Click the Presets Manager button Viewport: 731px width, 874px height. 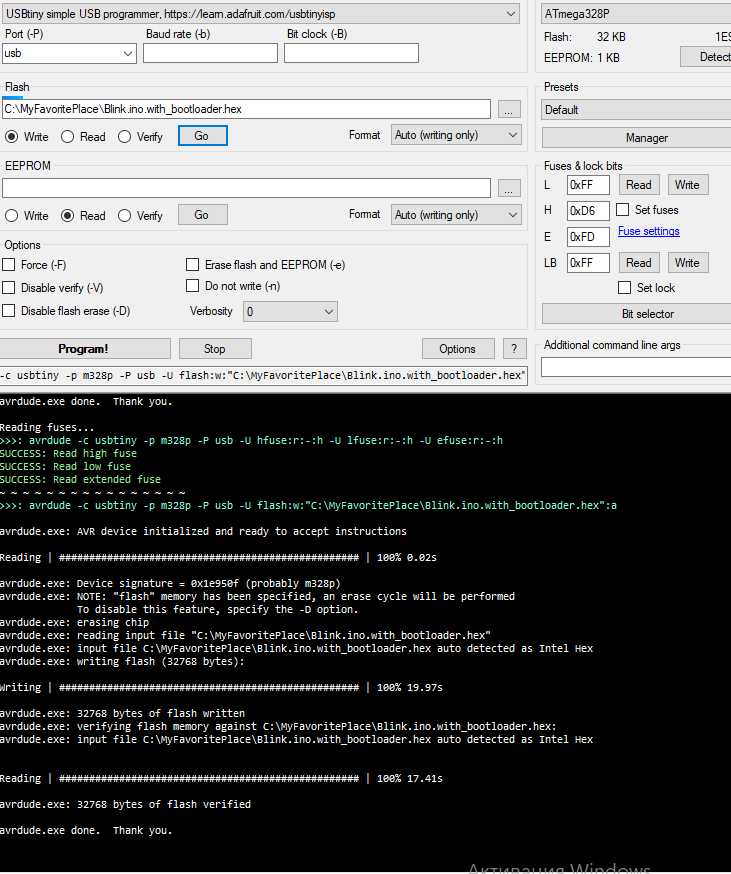click(x=646, y=138)
